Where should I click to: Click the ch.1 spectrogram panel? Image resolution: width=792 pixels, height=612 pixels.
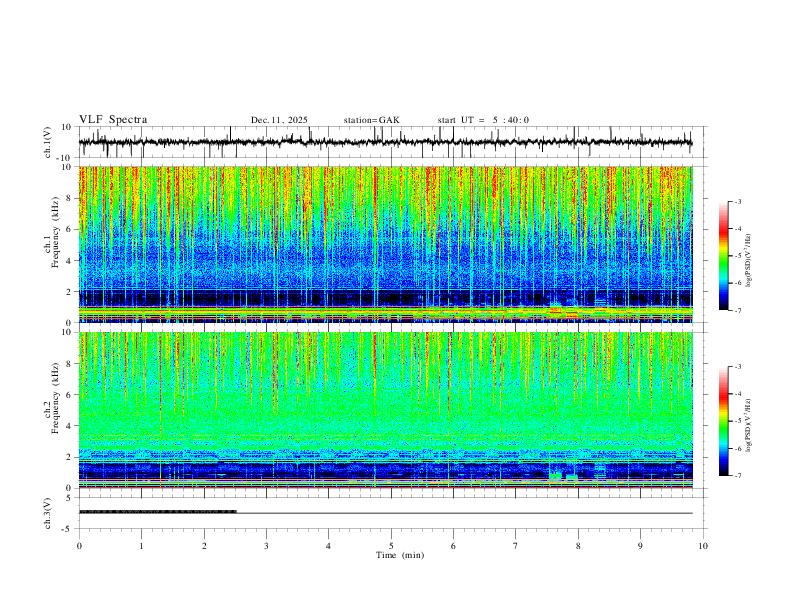[x=385, y=244]
